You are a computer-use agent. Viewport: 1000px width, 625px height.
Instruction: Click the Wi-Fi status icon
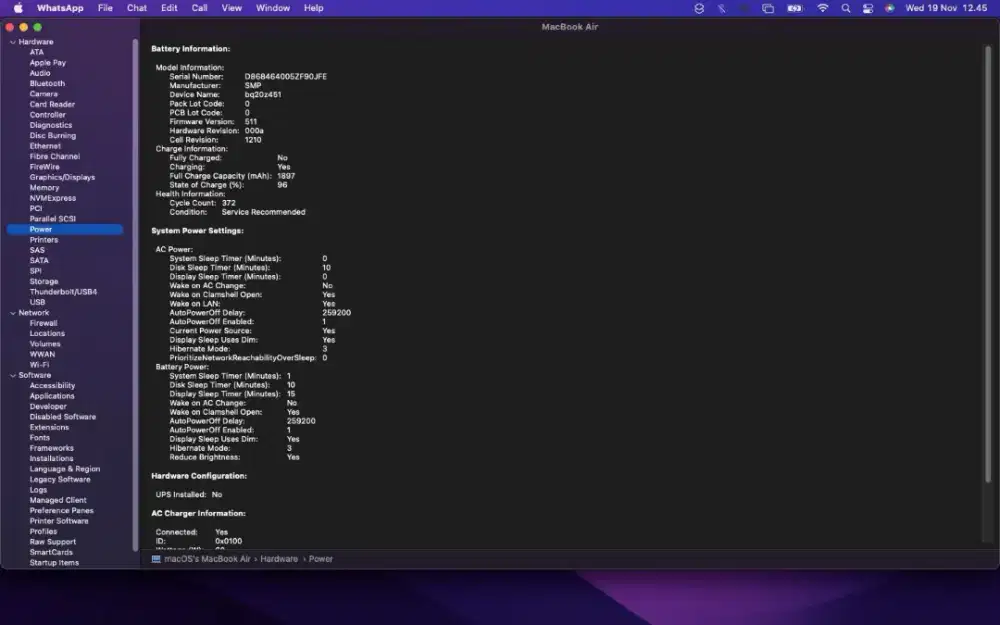822,8
